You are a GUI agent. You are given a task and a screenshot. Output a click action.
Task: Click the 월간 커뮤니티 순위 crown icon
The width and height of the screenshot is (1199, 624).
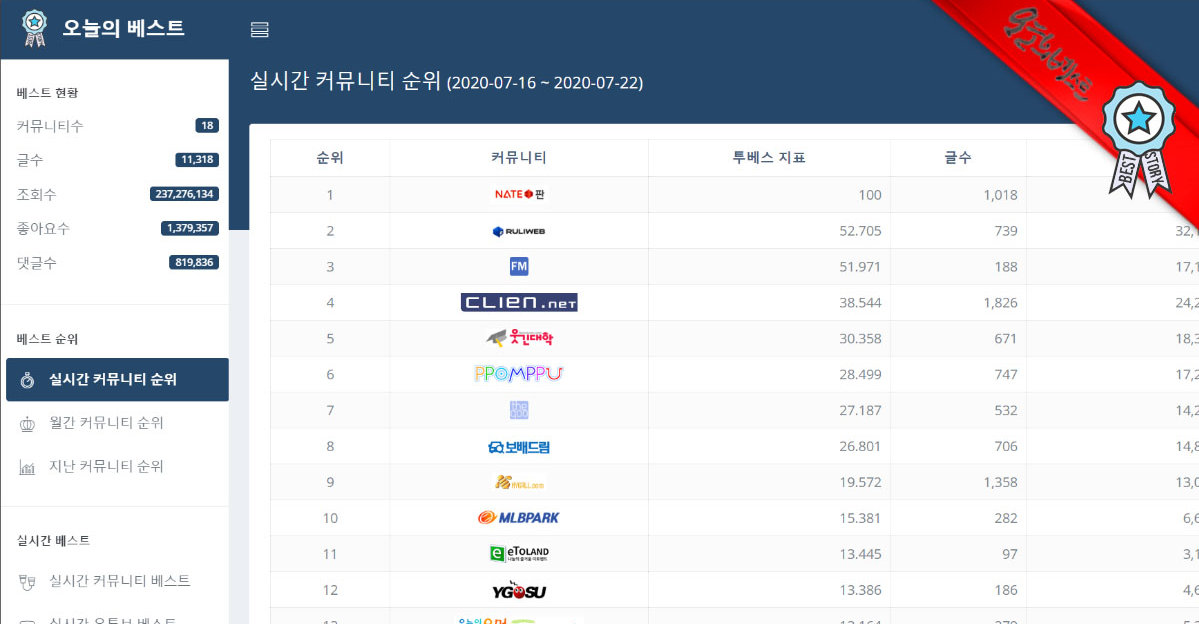[x=28, y=424]
